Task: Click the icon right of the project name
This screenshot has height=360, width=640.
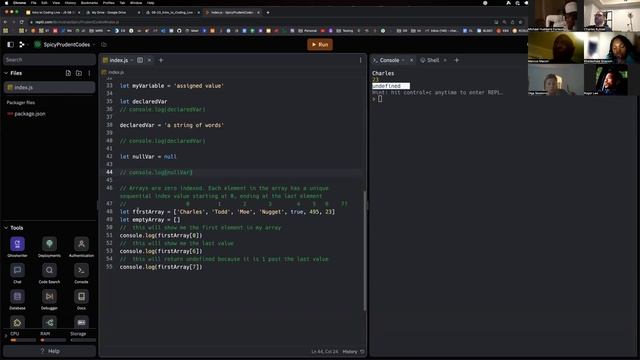Action: (104, 44)
